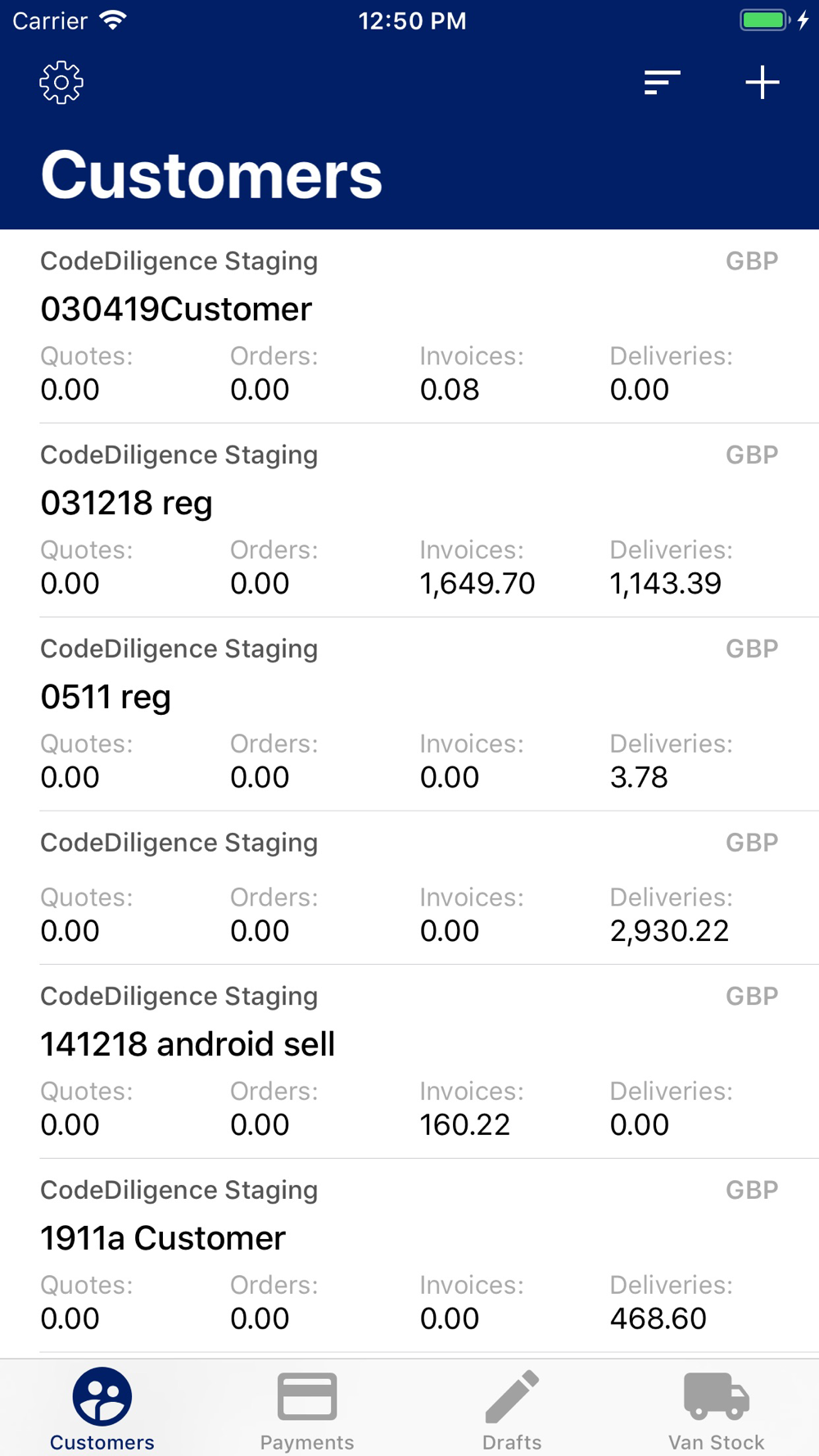Tap the Van Stock truck icon
819x1456 pixels.
[x=717, y=1396]
